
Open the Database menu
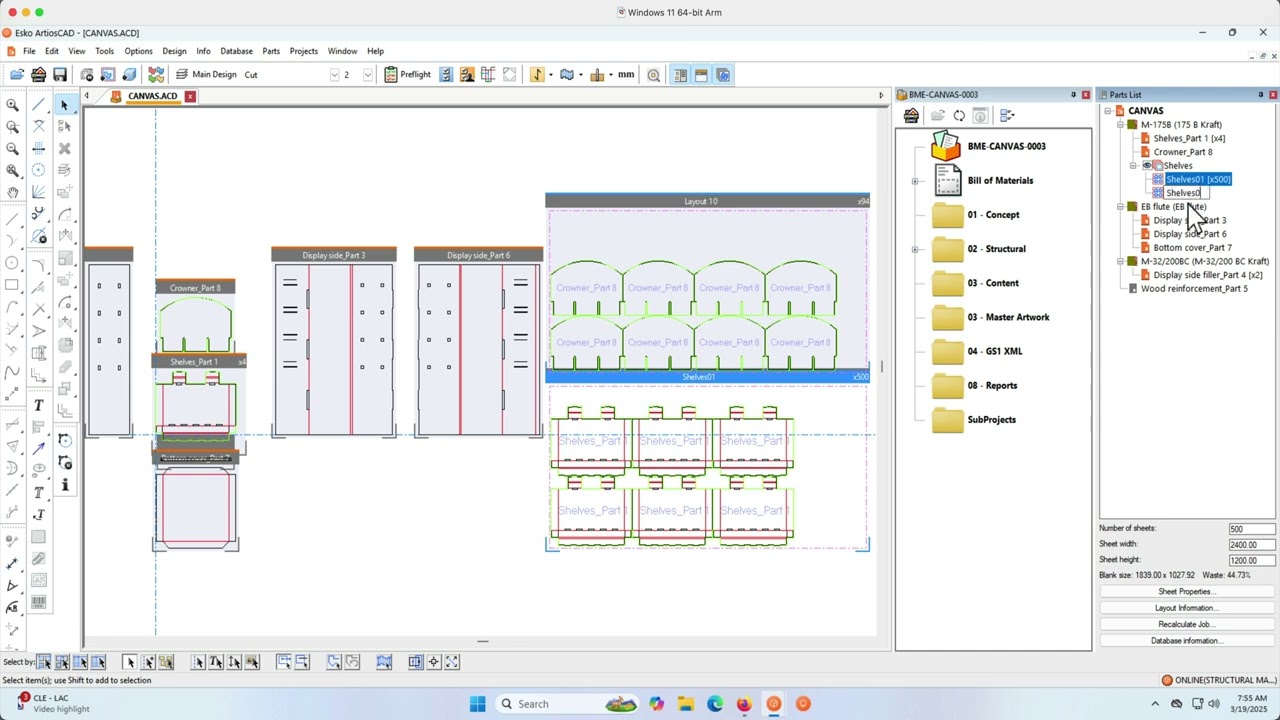236,51
